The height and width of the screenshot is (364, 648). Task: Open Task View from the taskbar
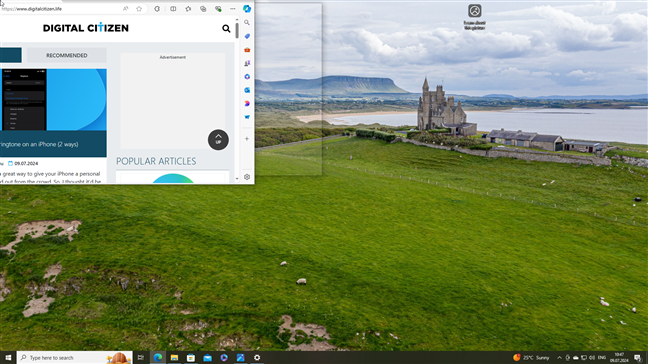point(141,357)
